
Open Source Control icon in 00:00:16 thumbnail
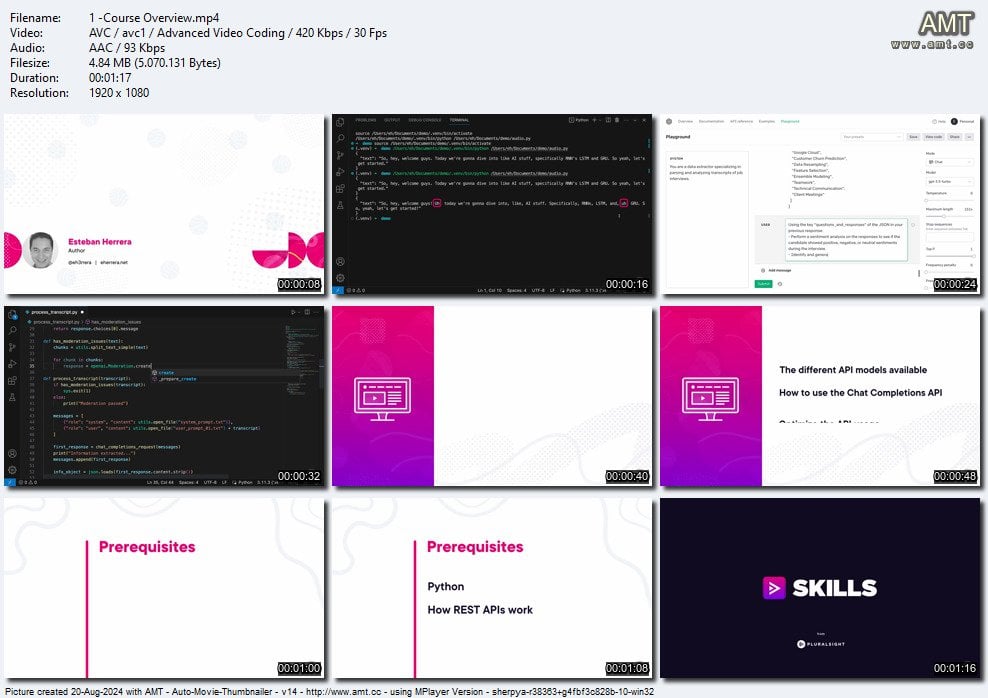(x=340, y=155)
